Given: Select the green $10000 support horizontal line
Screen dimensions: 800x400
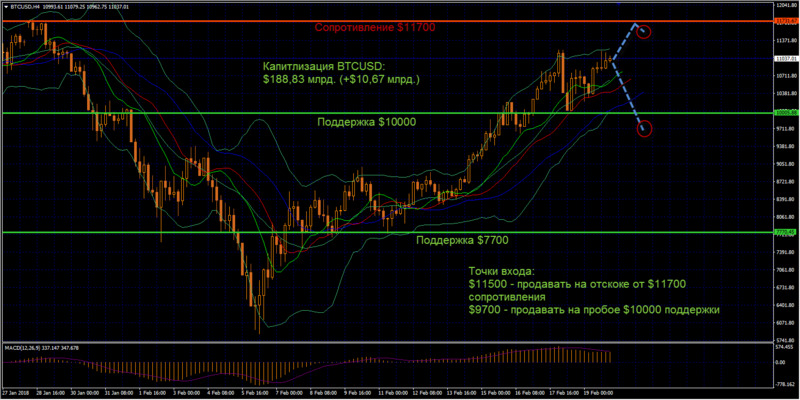Looking at the screenshot, I should click(388, 113).
